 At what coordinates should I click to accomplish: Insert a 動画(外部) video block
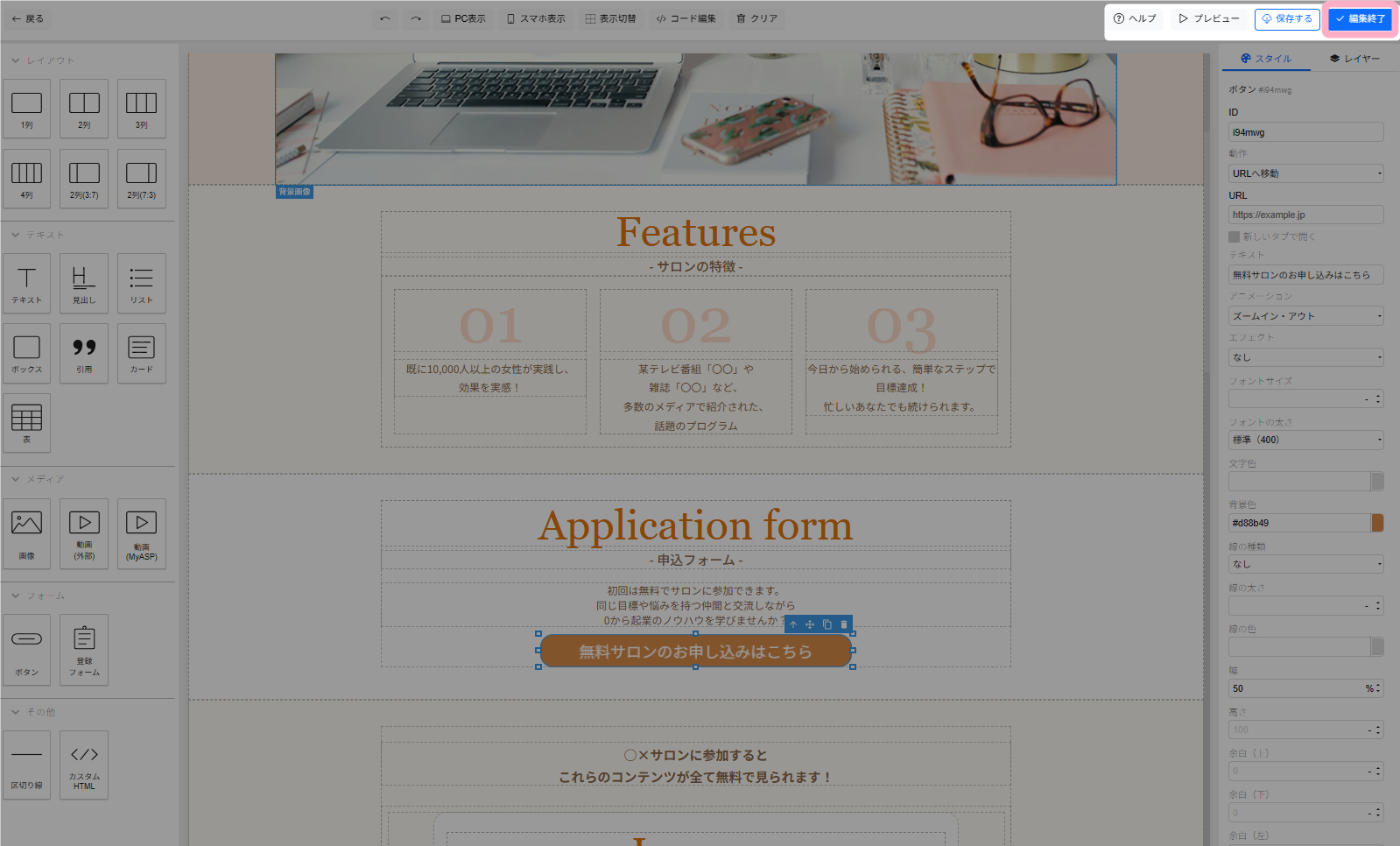(x=84, y=533)
